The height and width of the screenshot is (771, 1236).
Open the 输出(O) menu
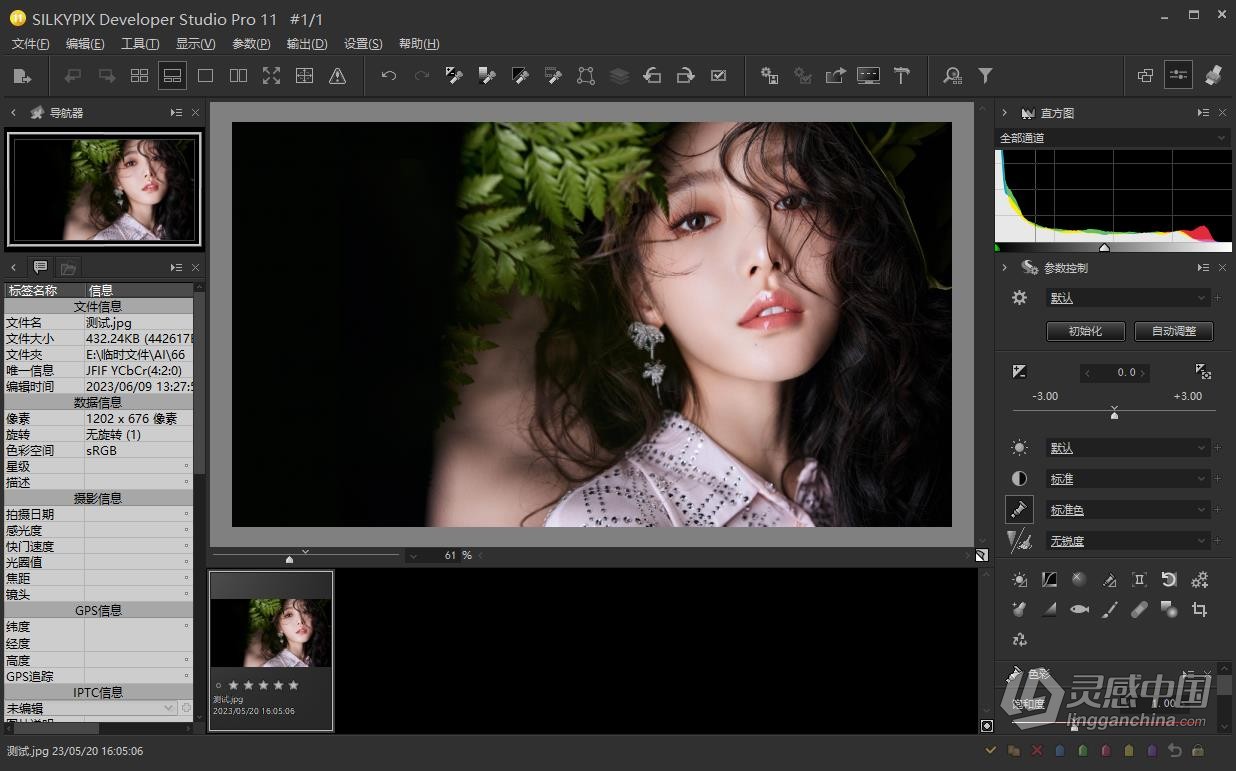click(x=306, y=43)
